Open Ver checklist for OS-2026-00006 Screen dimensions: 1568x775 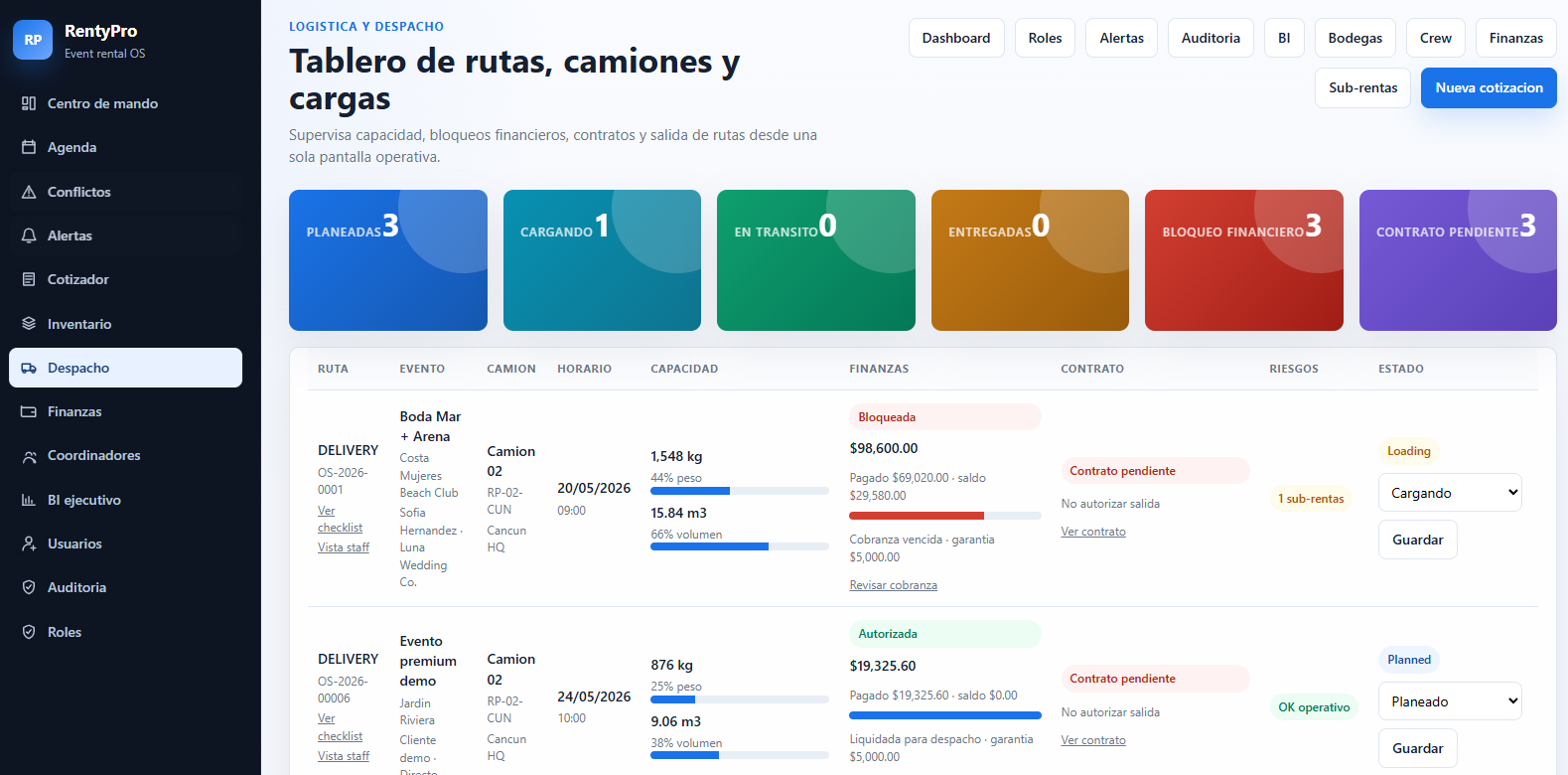tap(340, 727)
